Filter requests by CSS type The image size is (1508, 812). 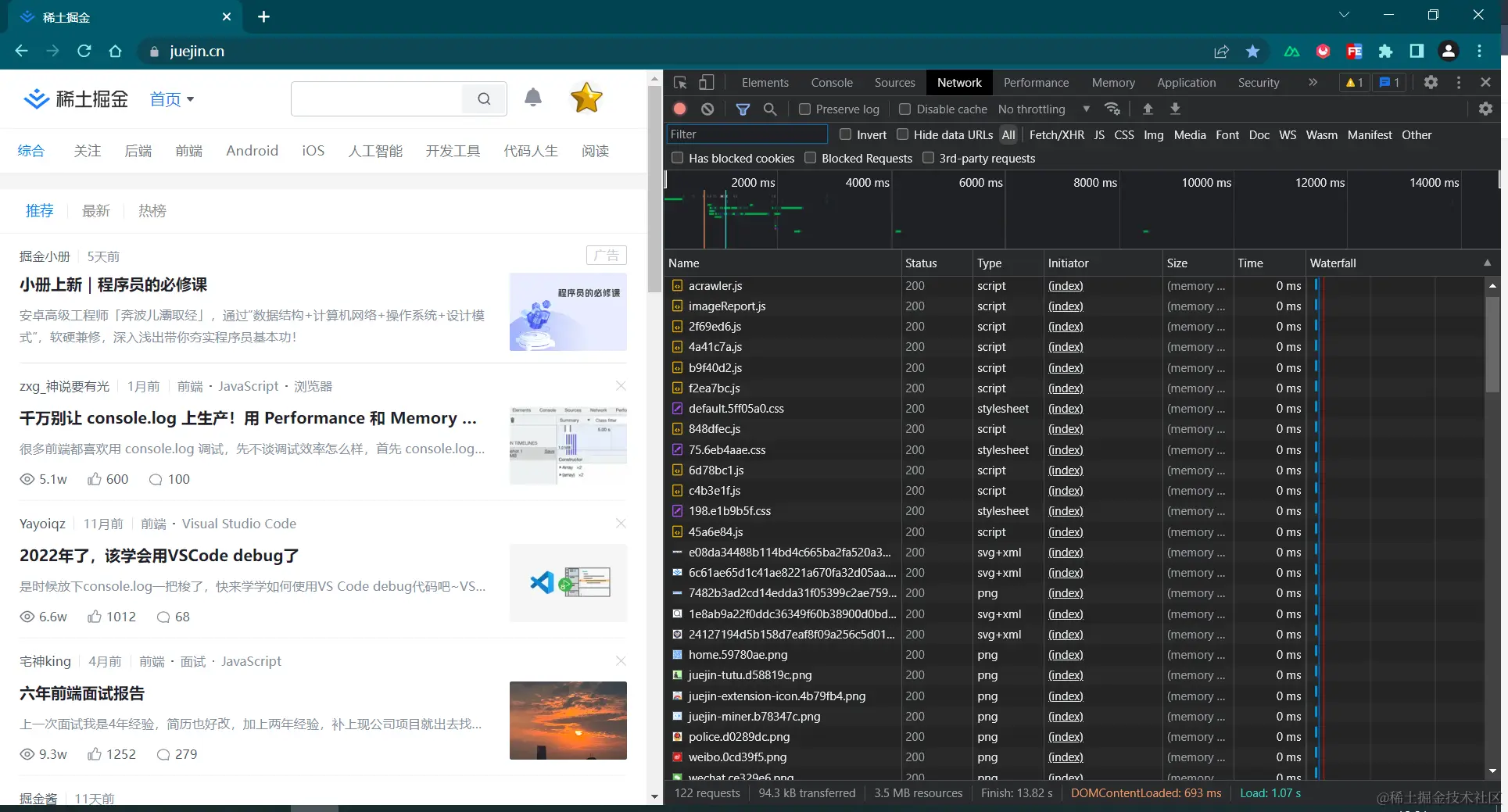point(1123,134)
